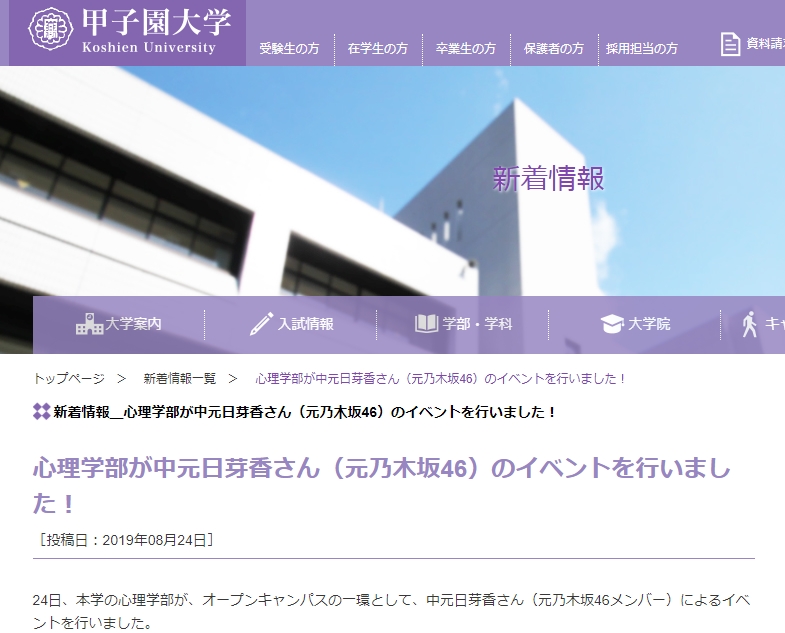Screen dimensions: 785x633
Task: Go to 学部・学科 section
Action: click(x=477, y=324)
